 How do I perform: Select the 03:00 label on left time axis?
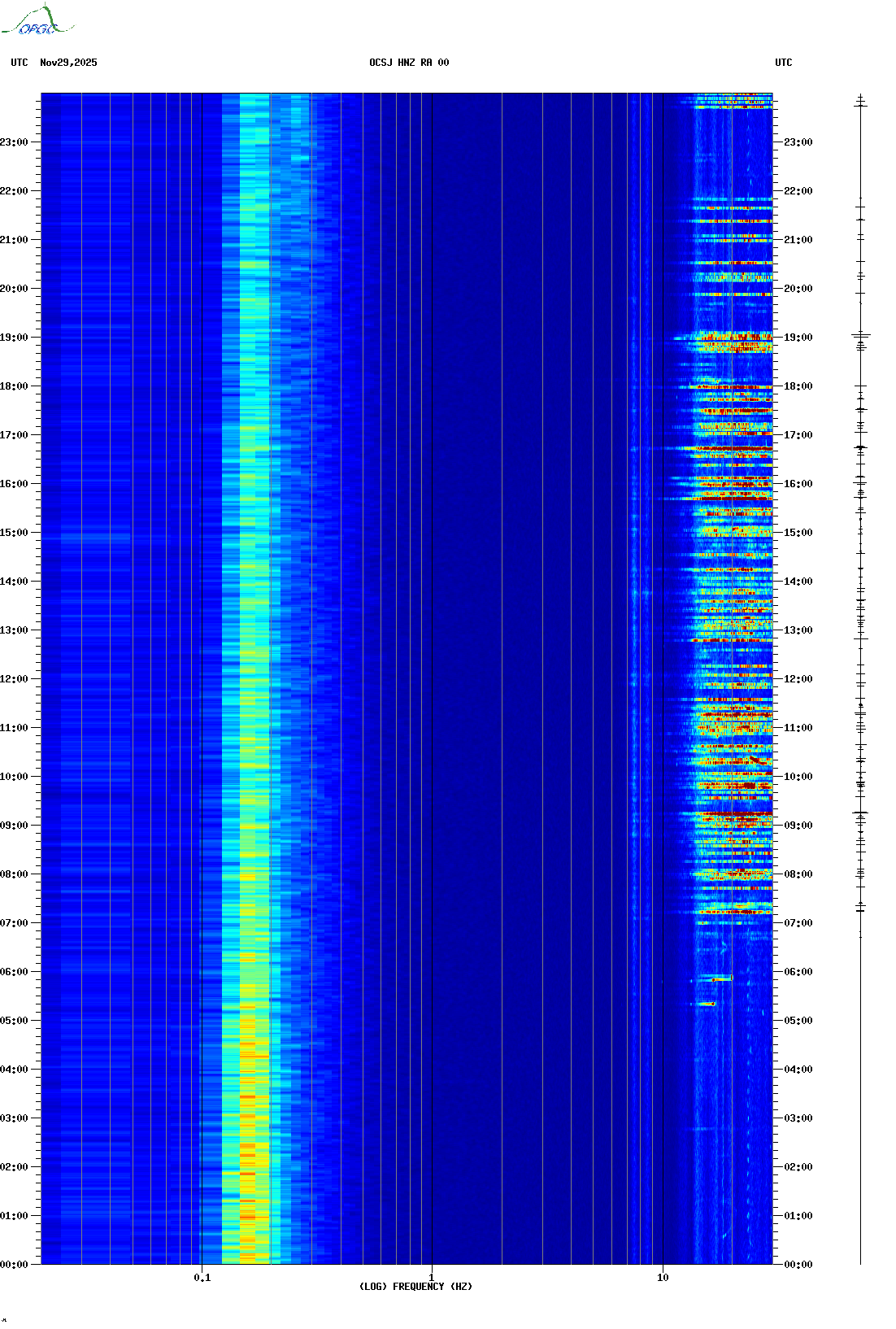[15, 1118]
